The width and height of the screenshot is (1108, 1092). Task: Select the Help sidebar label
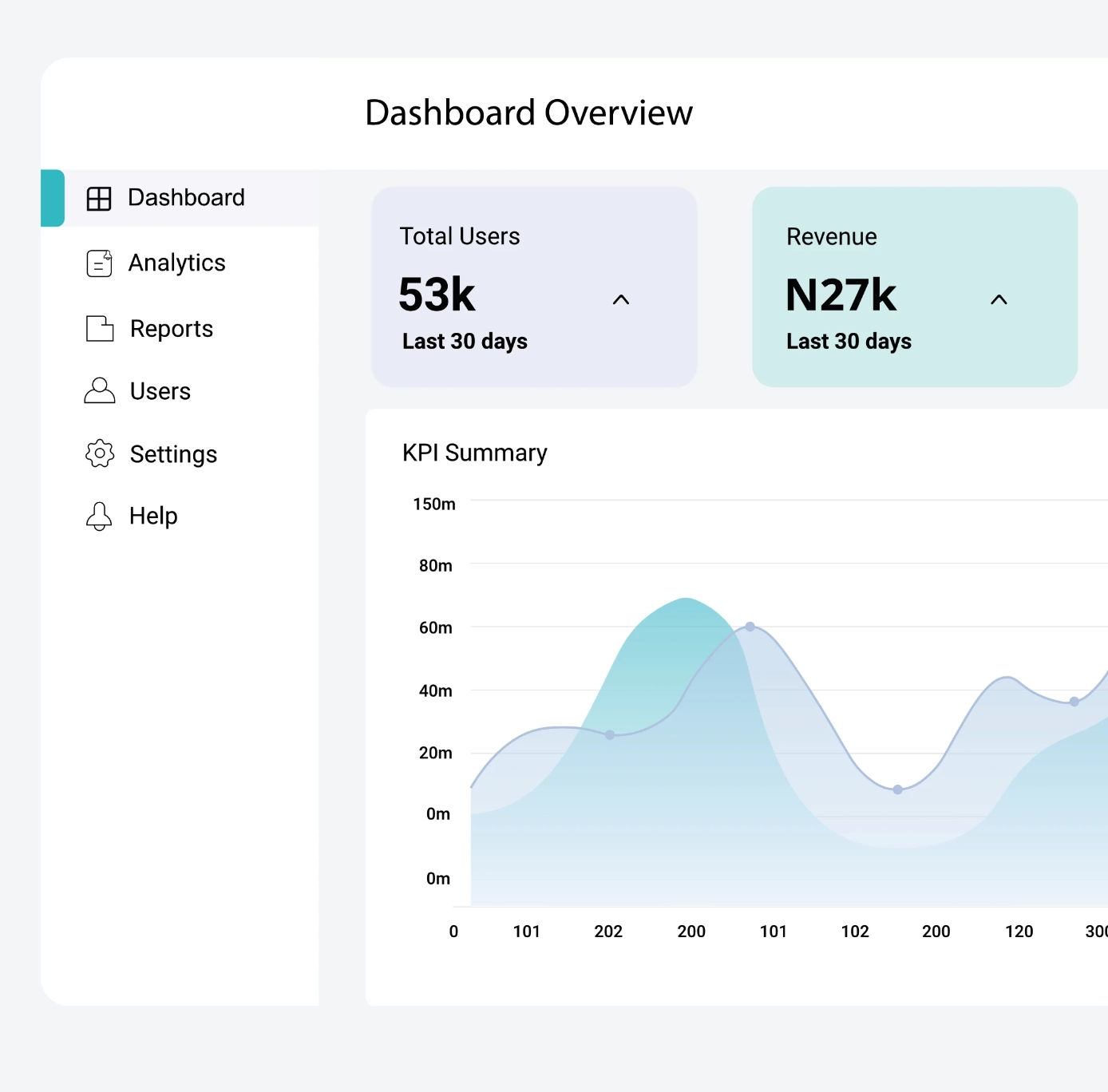(153, 516)
